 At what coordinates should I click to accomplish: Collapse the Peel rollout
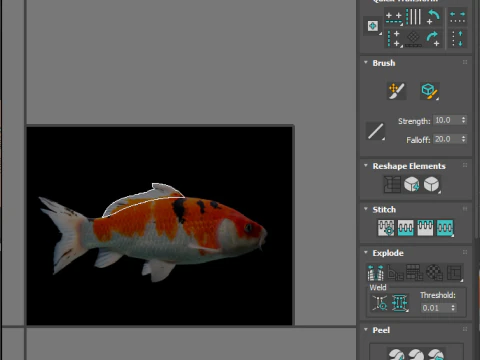(x=366, y=330)
